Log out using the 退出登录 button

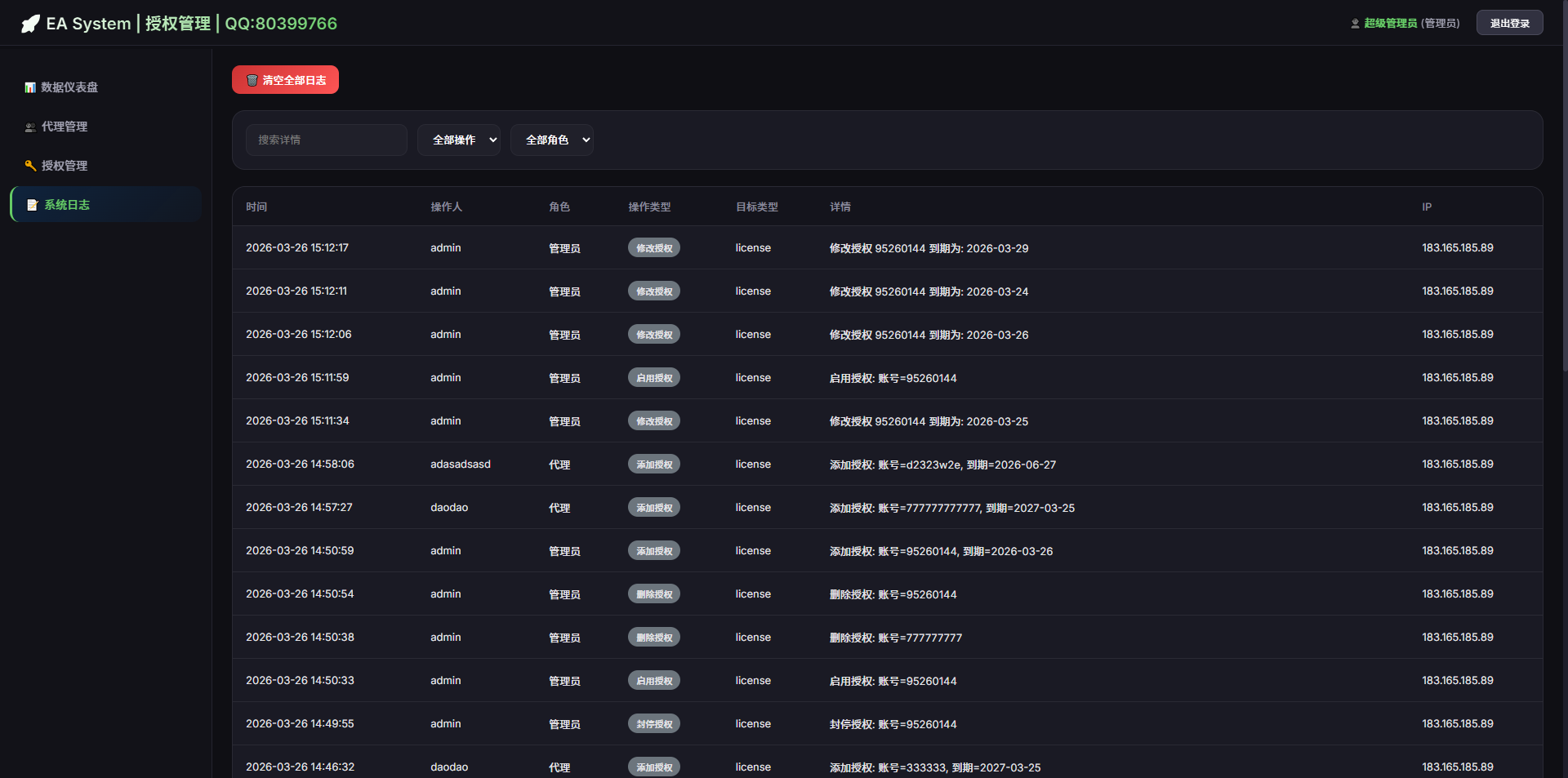[1509, 23]
